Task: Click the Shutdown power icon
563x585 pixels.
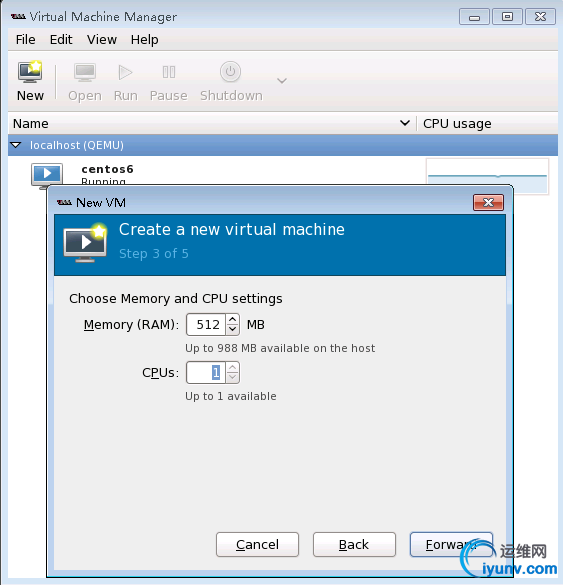Action: coord(230,71)
